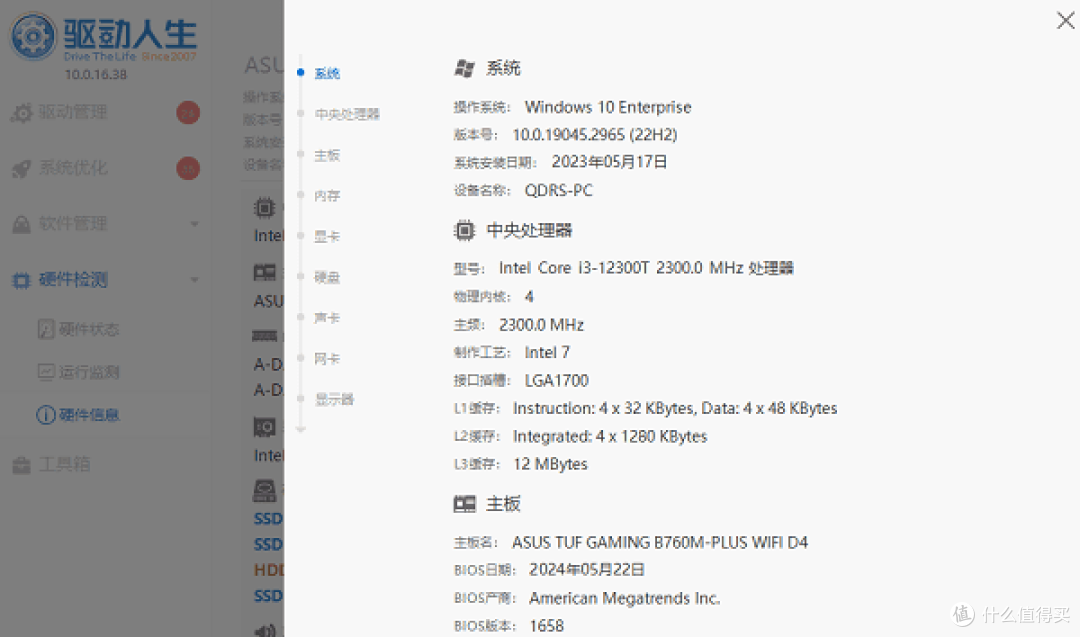Click the CPU chip icon beside 中央处理器 heading
1080x637 pixels.
click(464, 230)
